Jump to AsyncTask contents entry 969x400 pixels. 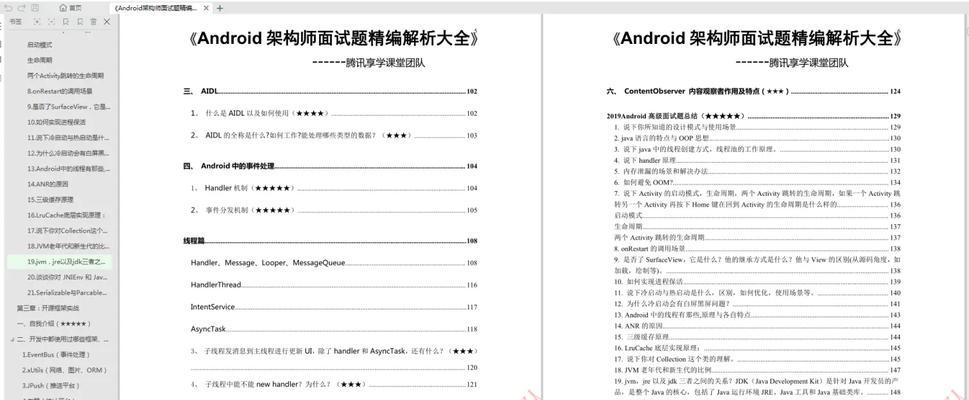coord(334,330)
